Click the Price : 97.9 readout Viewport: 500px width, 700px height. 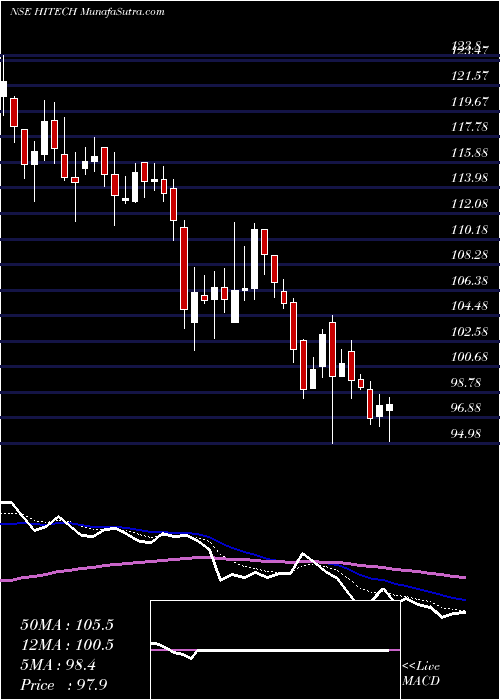click(64, 685)
